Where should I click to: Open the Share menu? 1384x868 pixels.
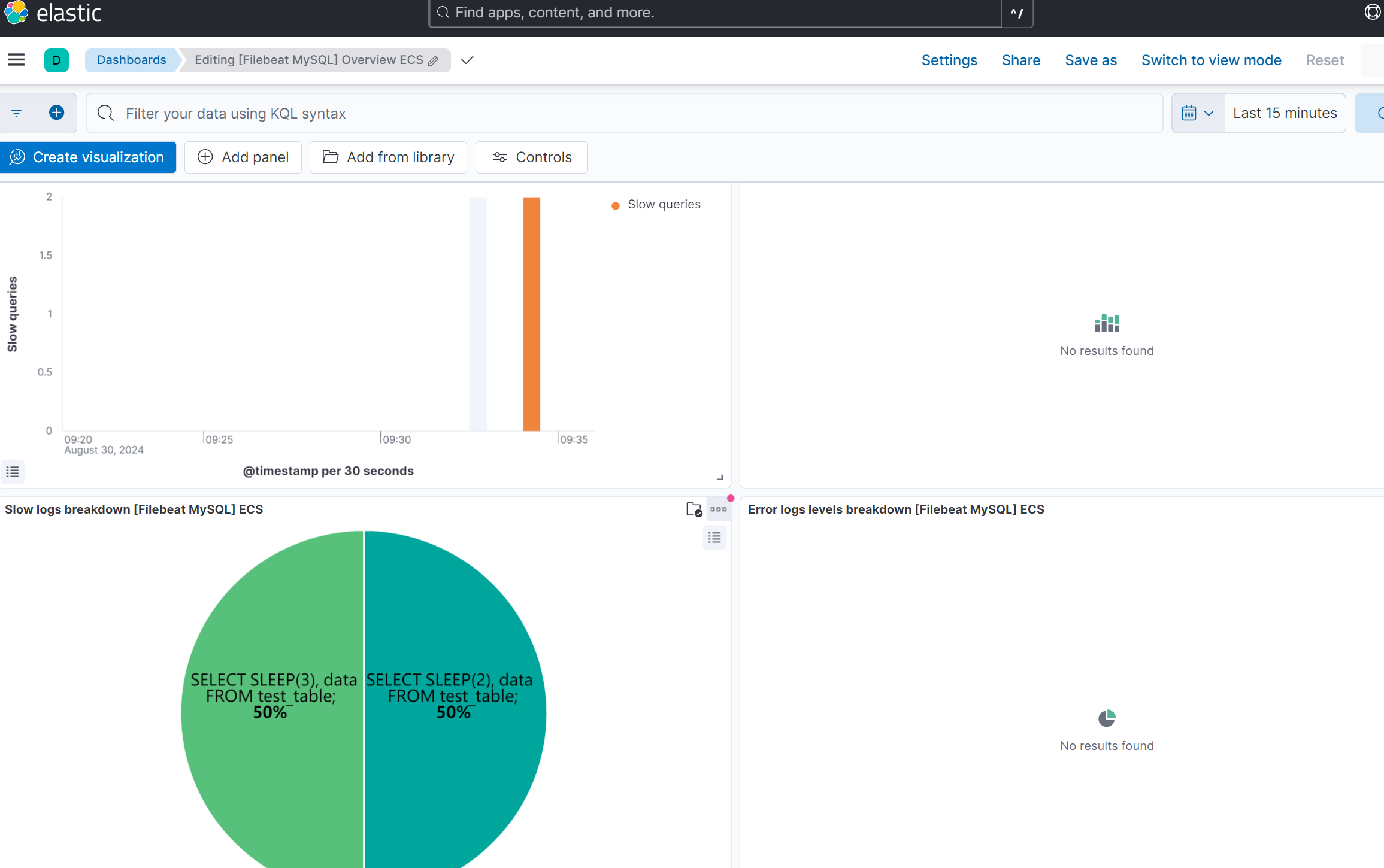click(1021, 60)
